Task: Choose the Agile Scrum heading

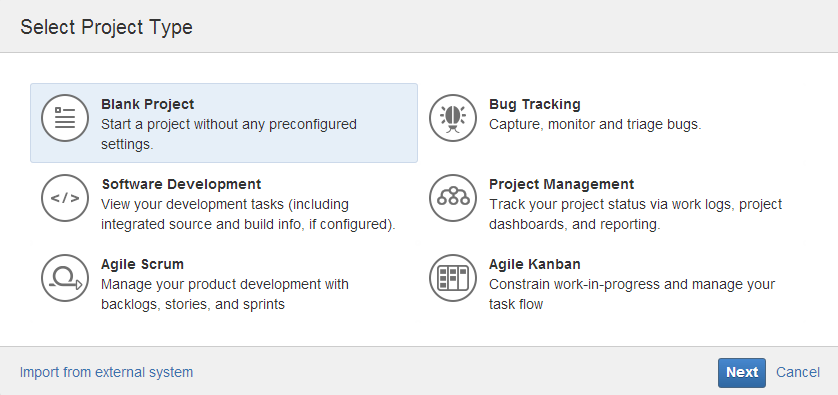Action: (142, 264)
